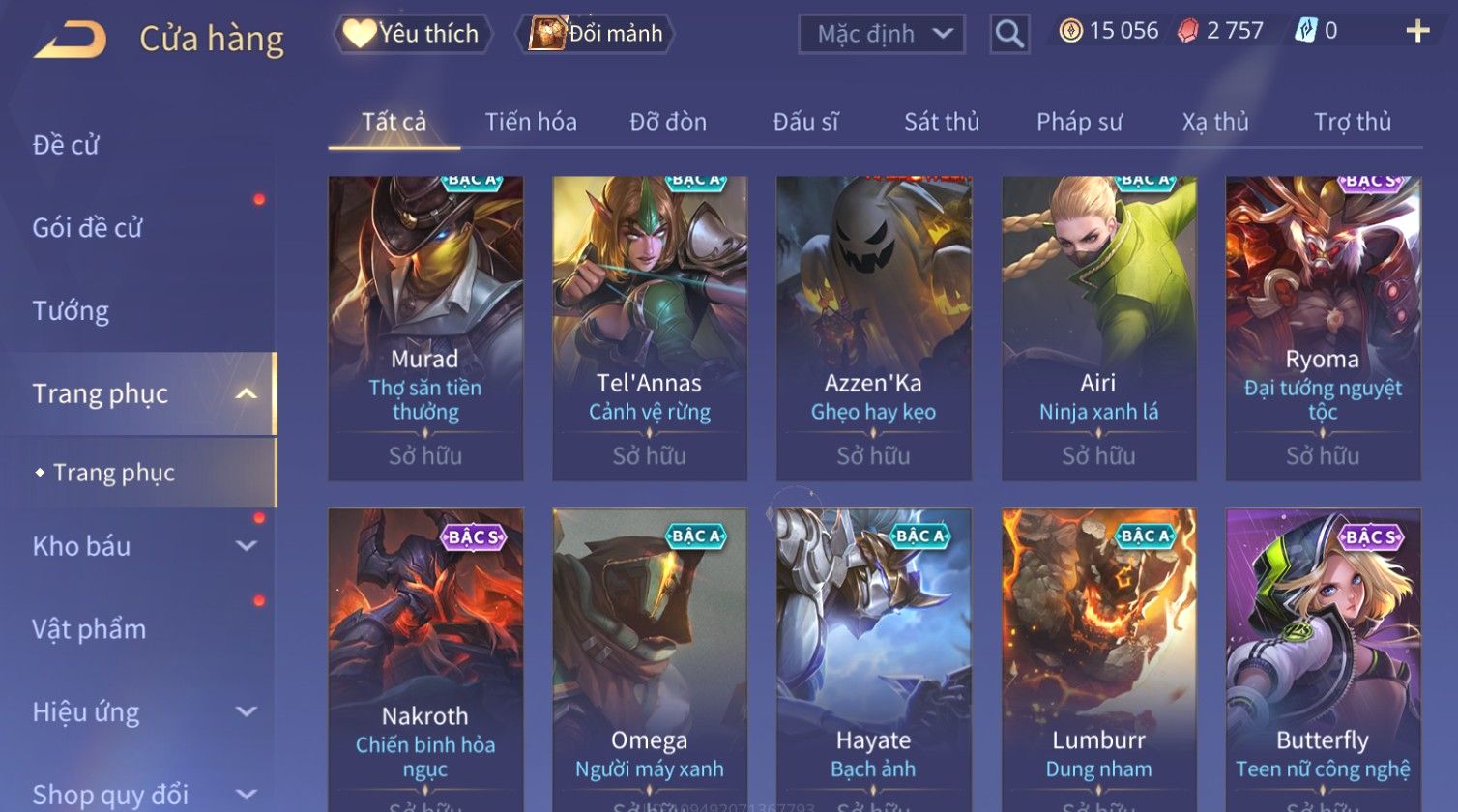Select the Murad Thợ săn tiền thưởng skin
1458x812 pixels.
coord(425,329)
